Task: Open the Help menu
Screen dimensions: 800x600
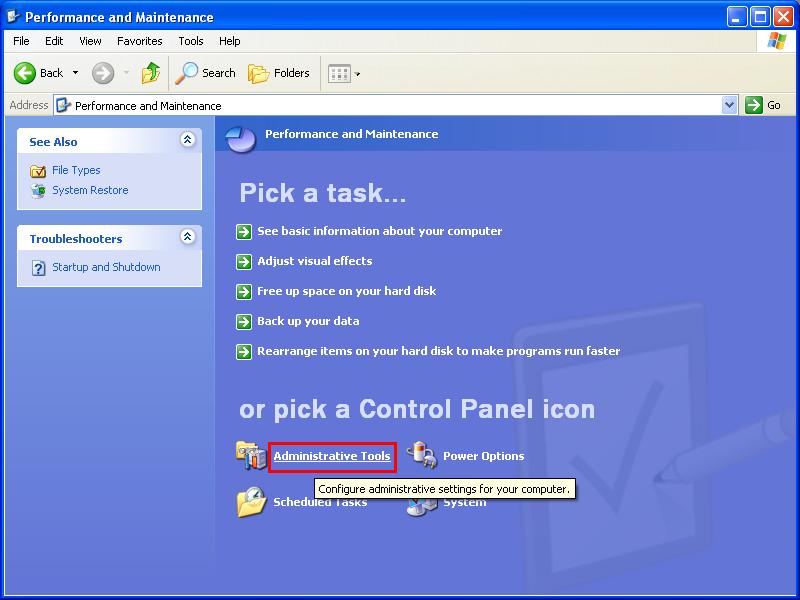Action: tap(230, 41)
